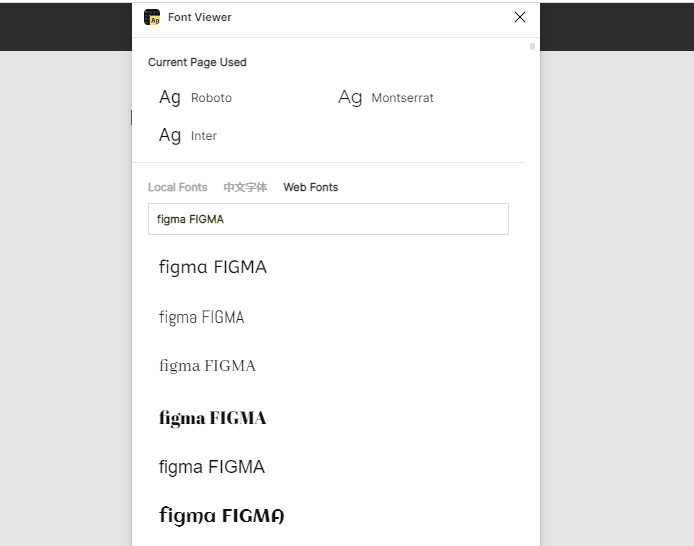Select the Montserrat font name

pos(402,98)
